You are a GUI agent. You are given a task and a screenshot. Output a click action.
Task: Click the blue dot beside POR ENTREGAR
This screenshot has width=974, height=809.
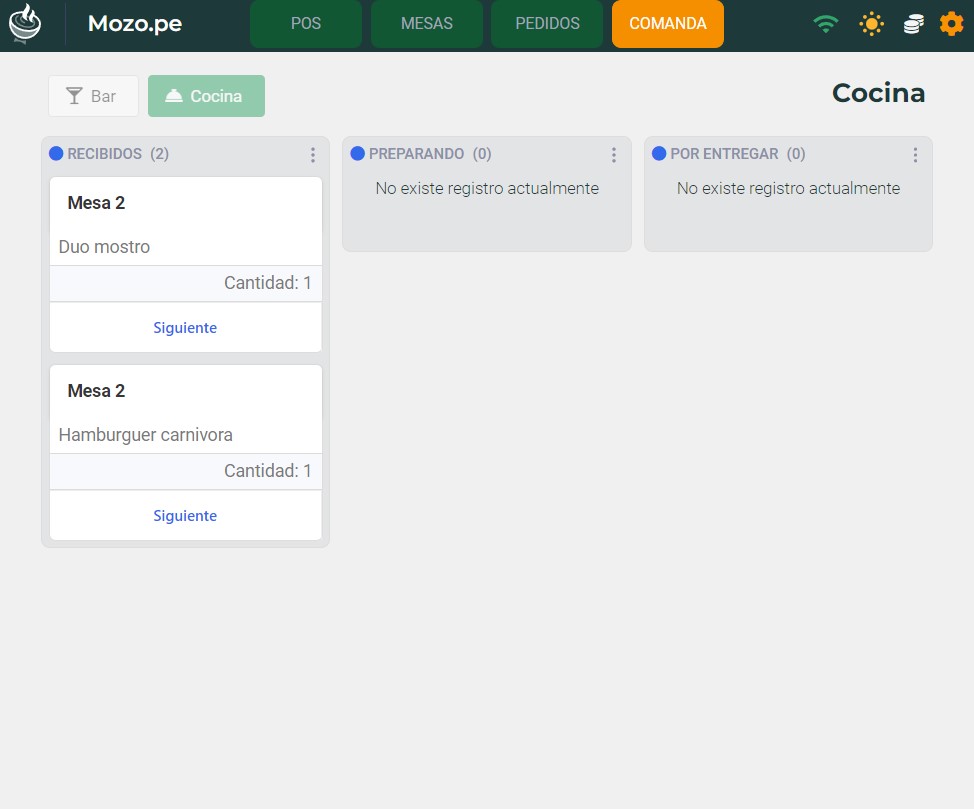(659, 154)
